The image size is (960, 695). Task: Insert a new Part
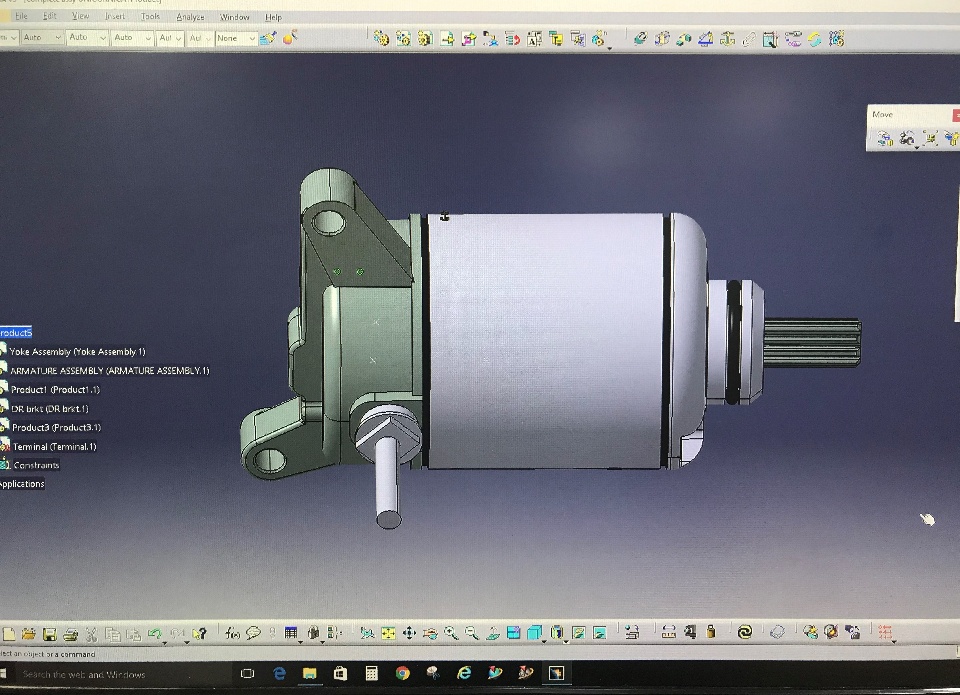[x=425, y=39]
